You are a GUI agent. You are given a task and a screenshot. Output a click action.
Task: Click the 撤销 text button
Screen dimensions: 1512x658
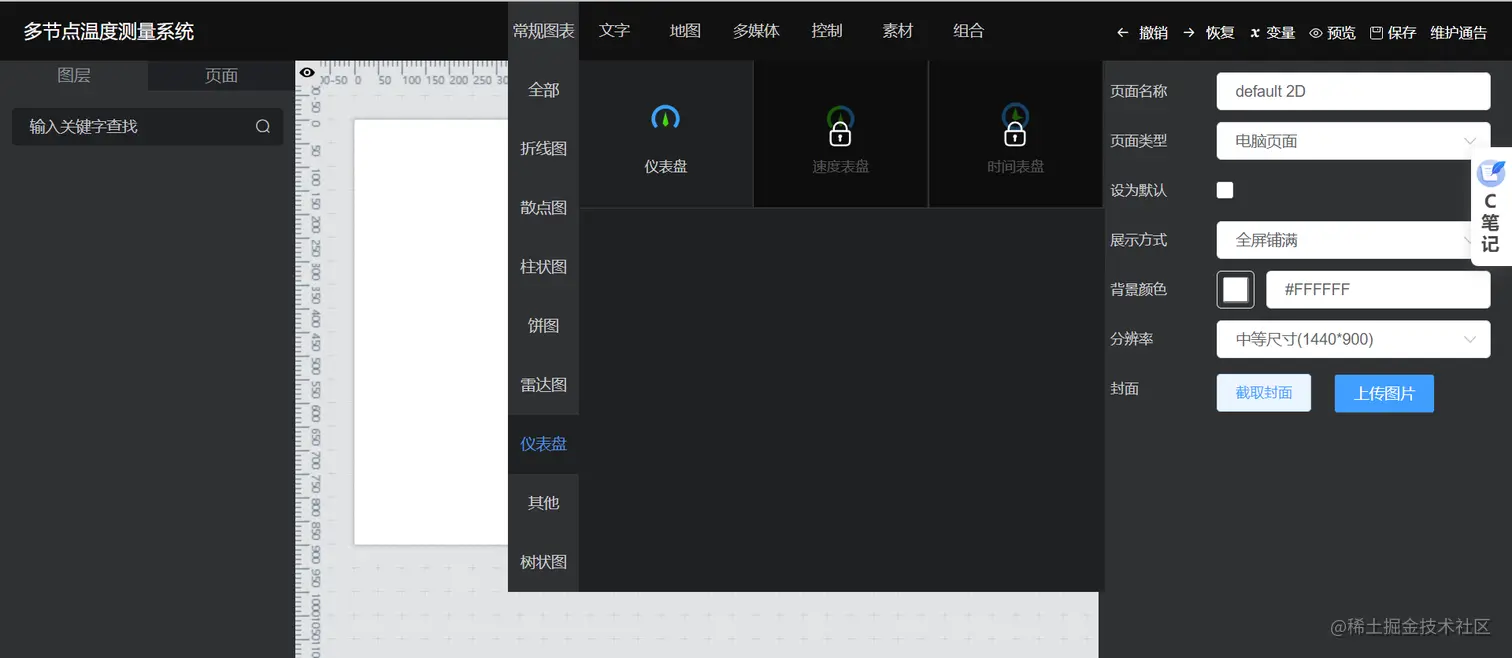pyautogui.click(x=1154, y=33)
